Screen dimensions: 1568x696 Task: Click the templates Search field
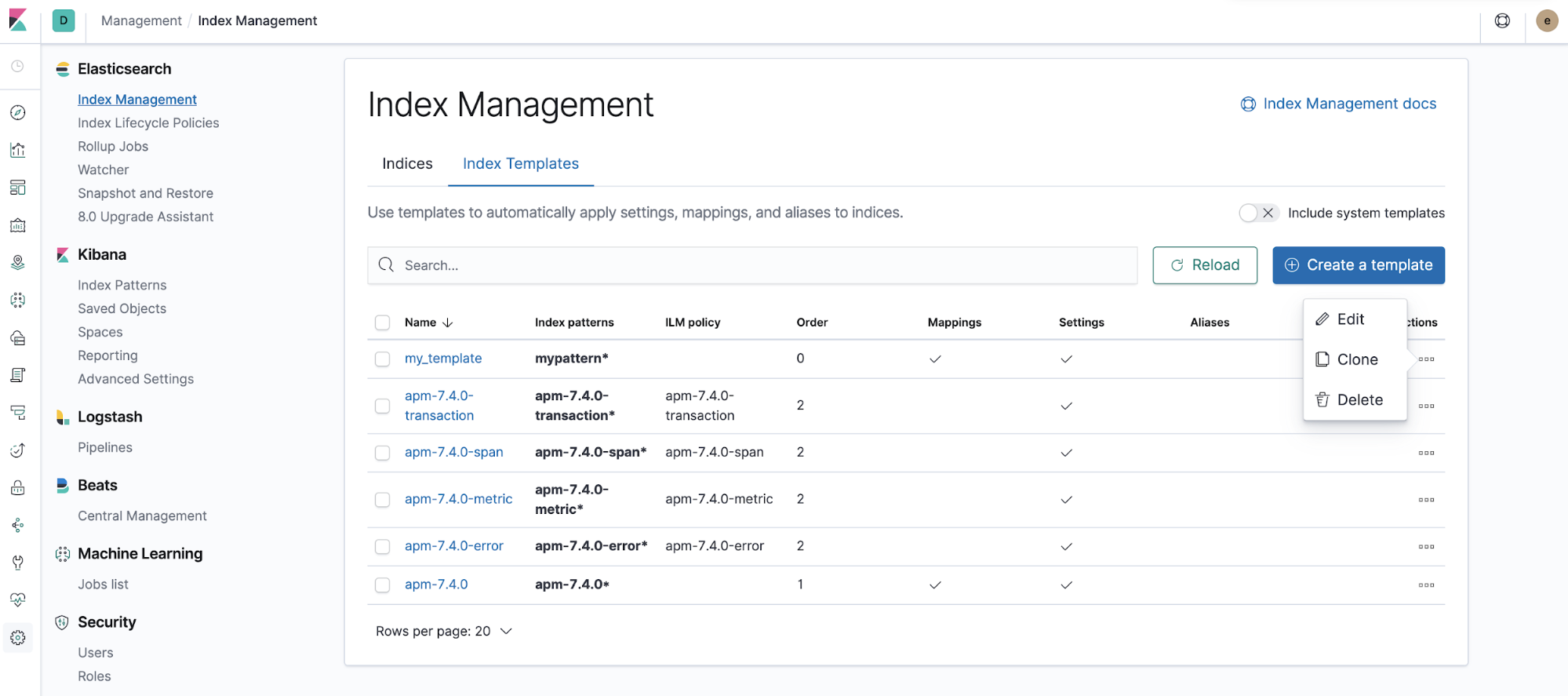(x=752, y=265)
